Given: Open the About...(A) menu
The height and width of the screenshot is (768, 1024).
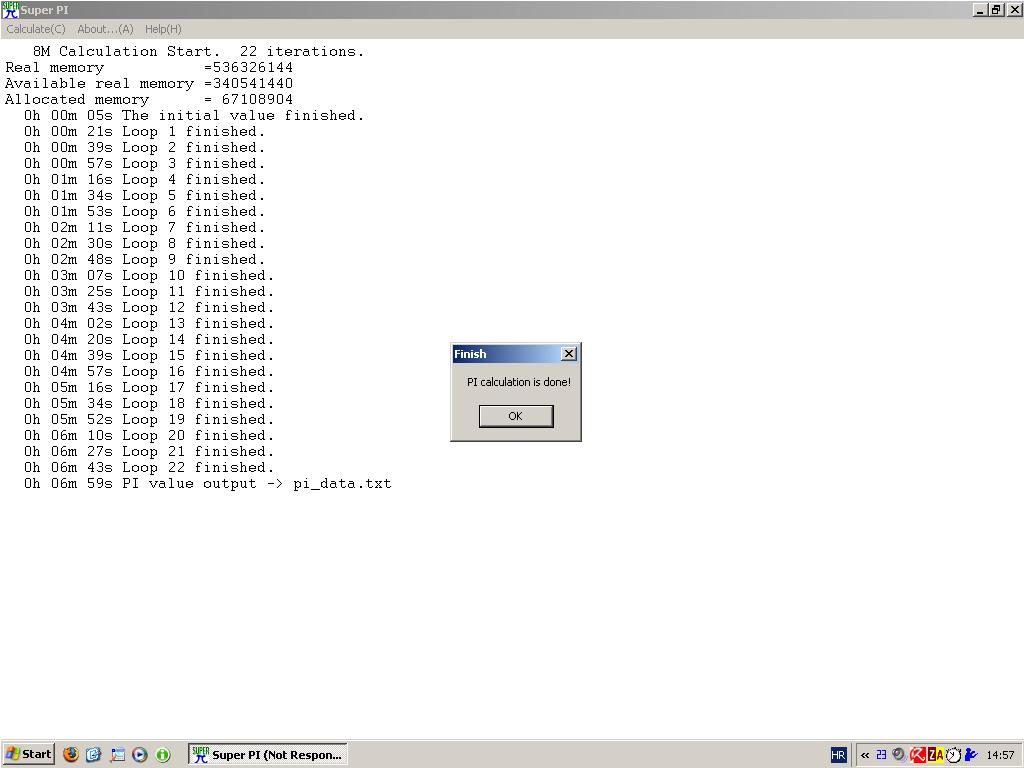Looking at the screenshot, I should (x=105, y=29).
